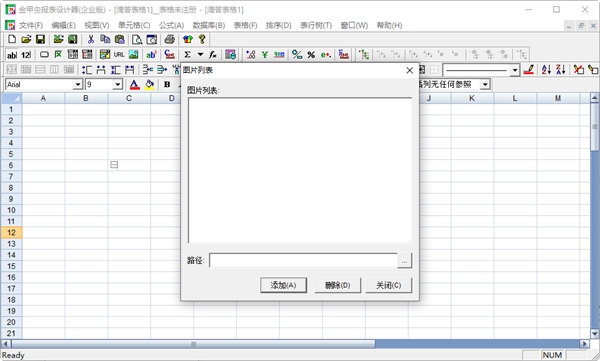Click the 关闭(C) button
Image resolution: width=600 pixels, height=361 pixels.
tap(389, 285)
